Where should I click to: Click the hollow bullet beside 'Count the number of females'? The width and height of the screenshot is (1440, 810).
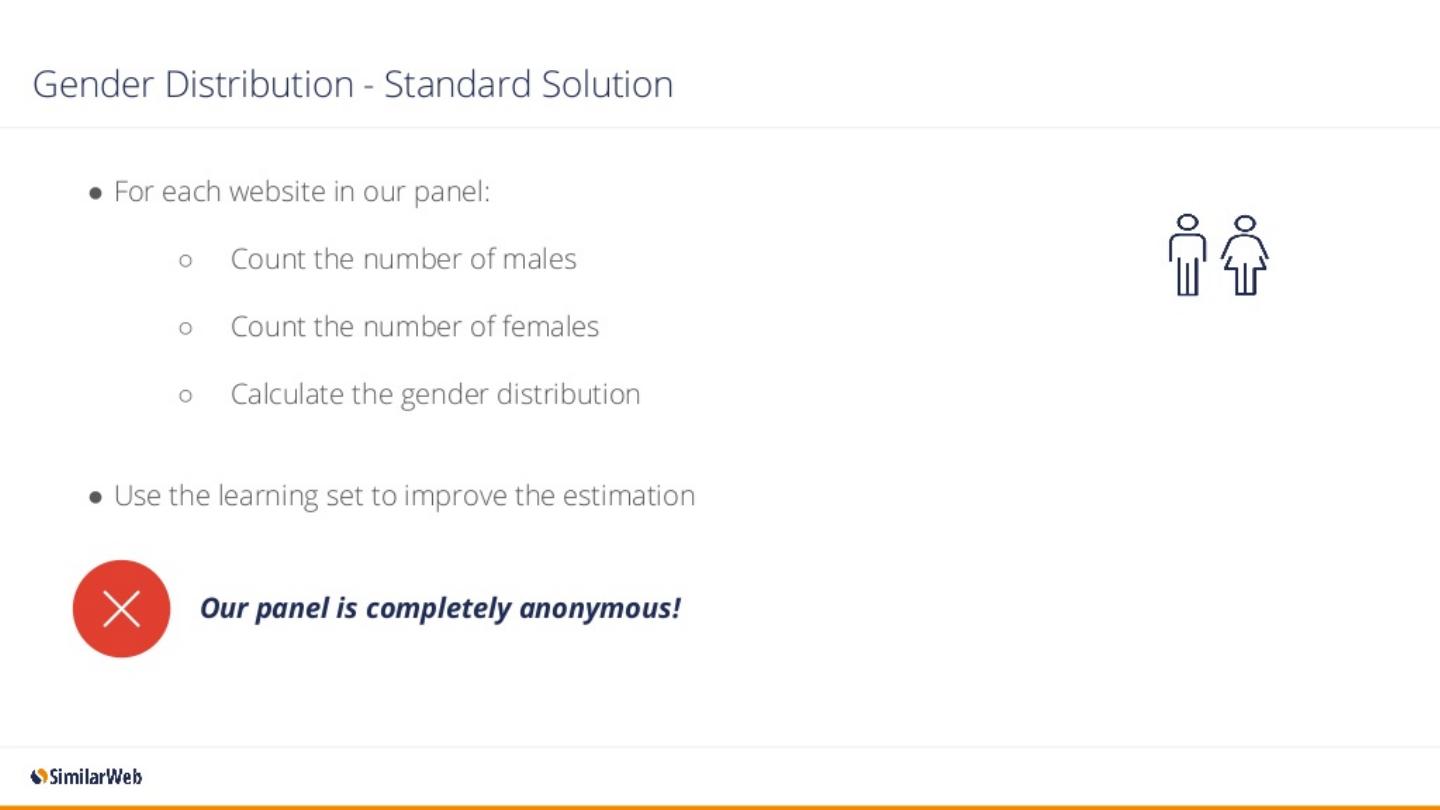tap(185, 328)
